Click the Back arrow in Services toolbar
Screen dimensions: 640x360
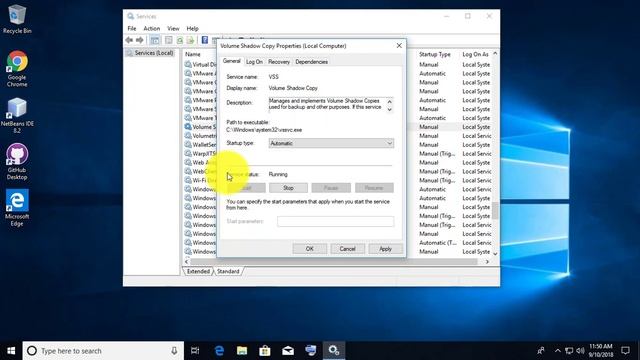click(129, 40)
